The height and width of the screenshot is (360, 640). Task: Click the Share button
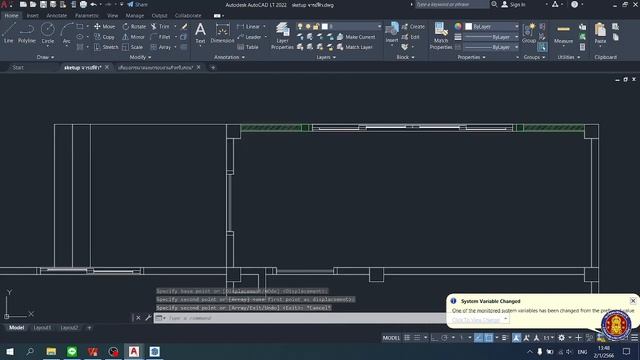click(138, 4)
